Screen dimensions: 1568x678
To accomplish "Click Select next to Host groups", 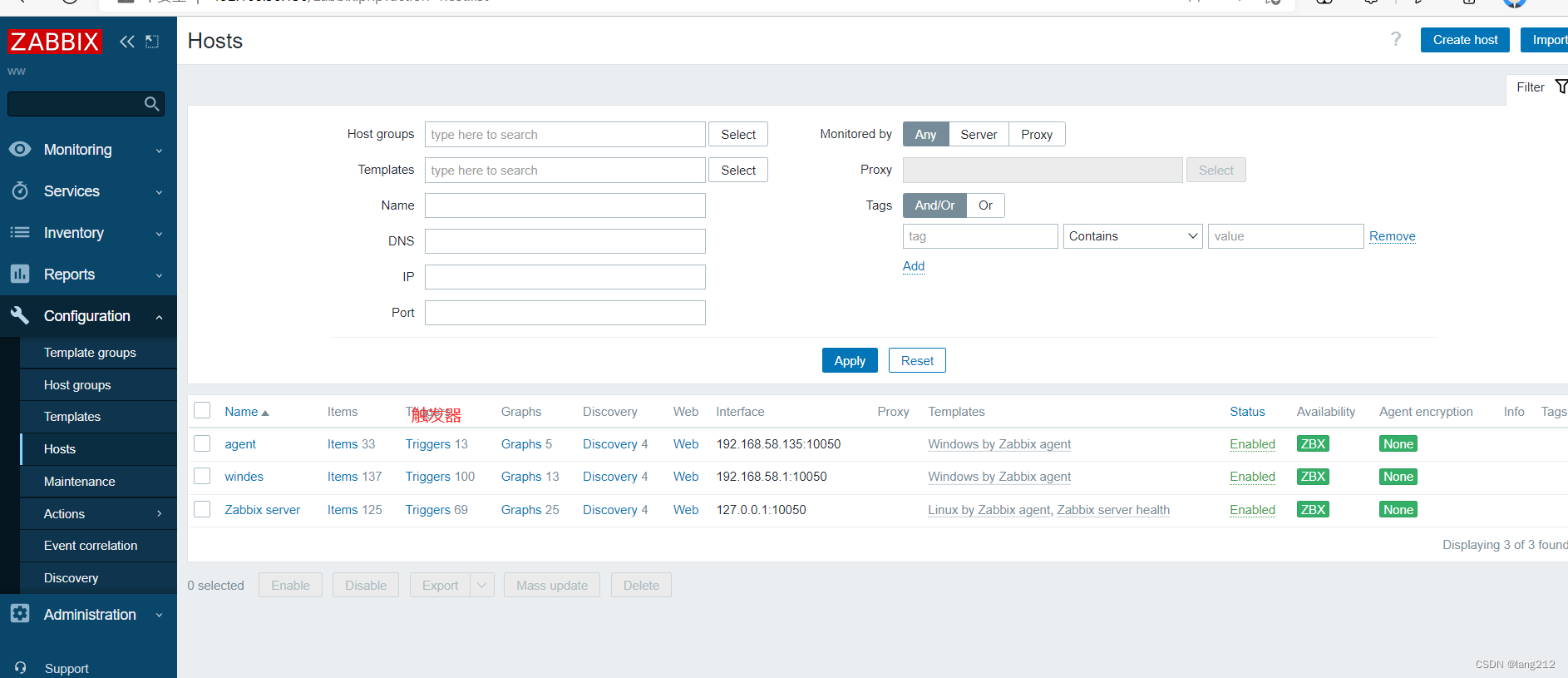I will 738,134.
